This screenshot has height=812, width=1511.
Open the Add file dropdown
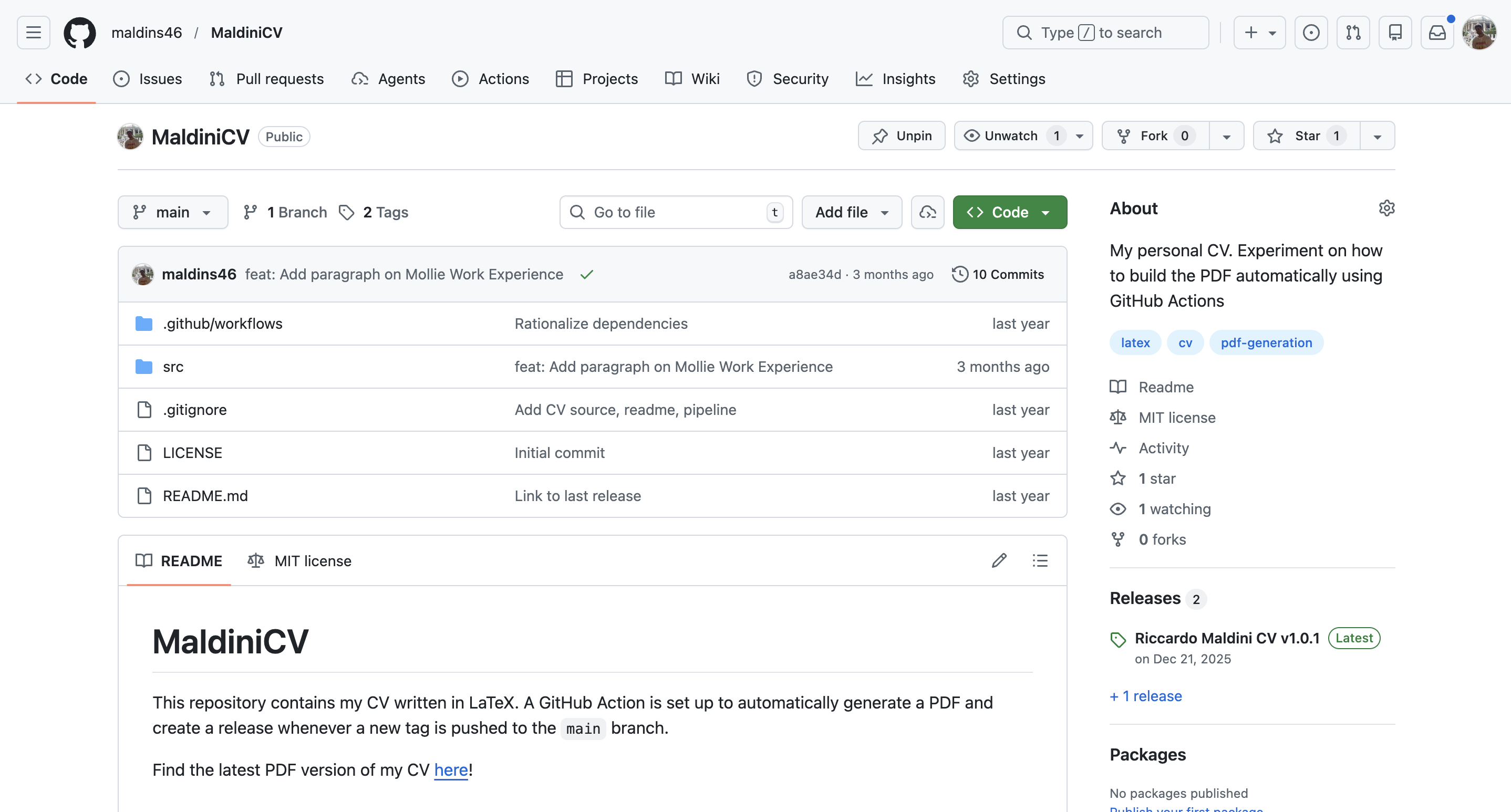coord(851,212)
